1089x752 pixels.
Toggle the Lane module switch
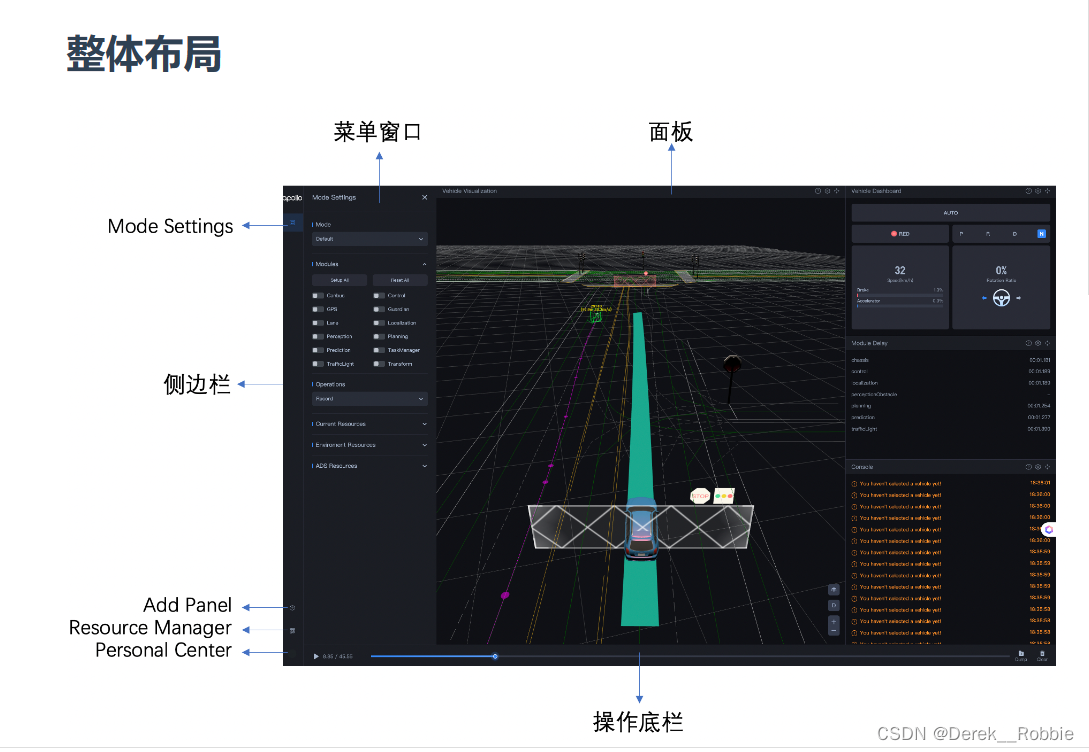tap(318, 323)
